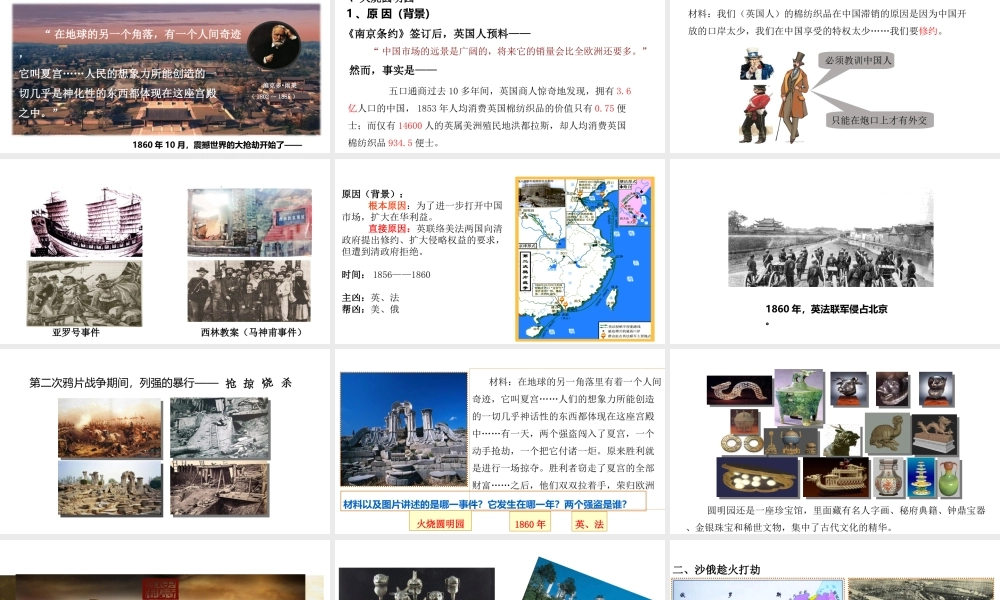
Task: Click the battle painting with smoke
Action: pyautogui.click(x=110, y=428)
